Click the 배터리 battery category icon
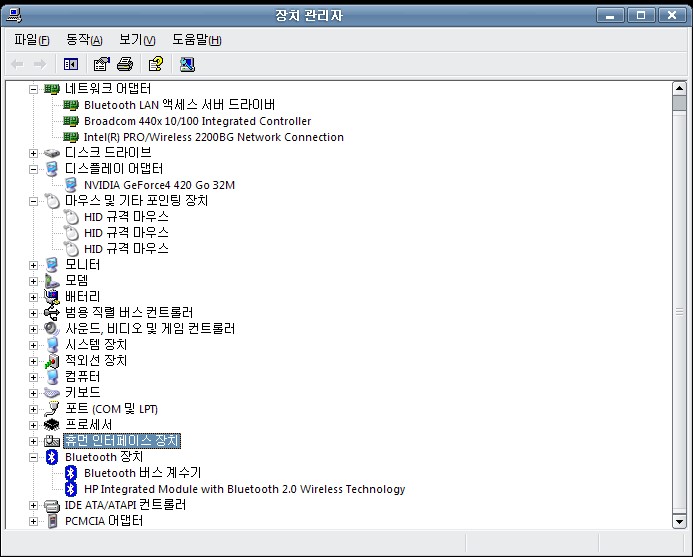693x557 pixels. pos(52,297)
